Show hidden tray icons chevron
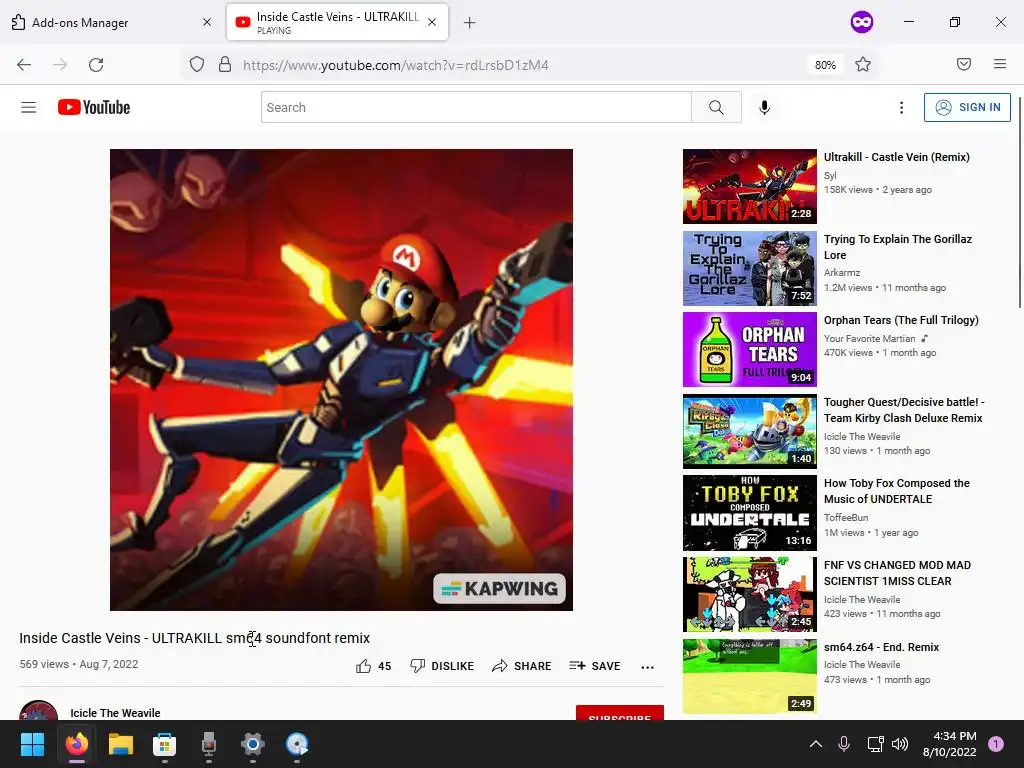 point(816,744)
